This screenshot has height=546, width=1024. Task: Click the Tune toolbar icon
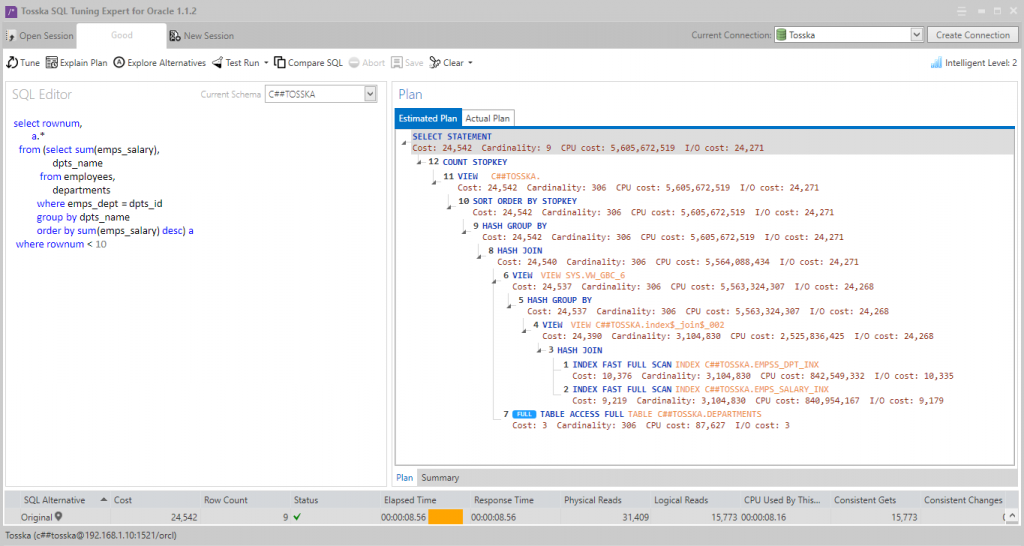[x=12, y=63]
